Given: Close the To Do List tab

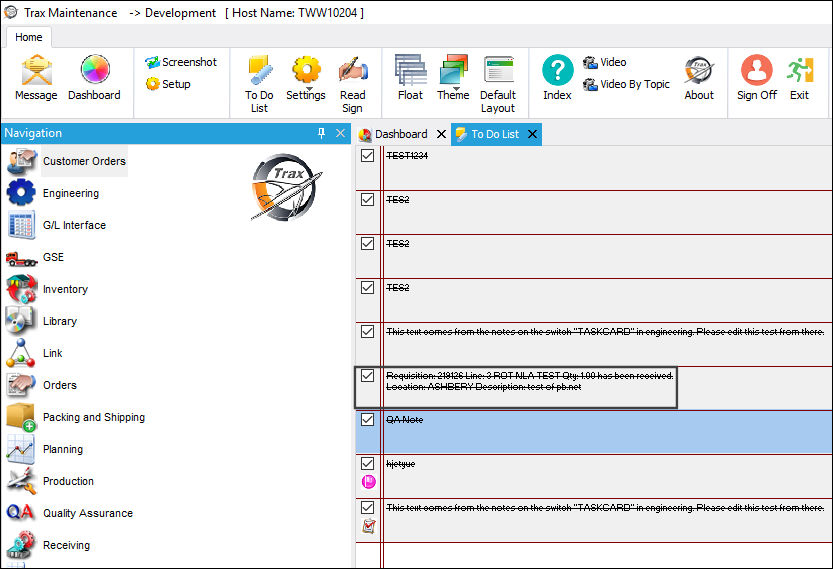Looking at the screenshot, I should tap(532, 134).
